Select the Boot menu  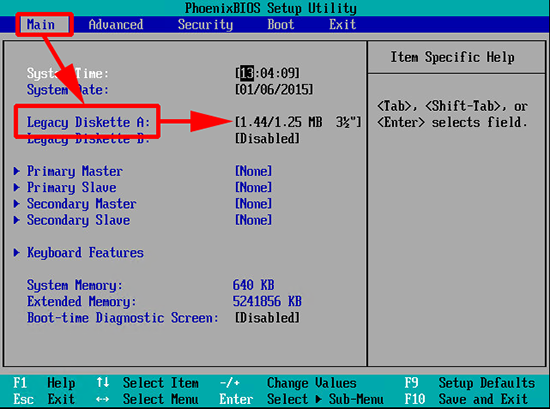coord(281,25)
